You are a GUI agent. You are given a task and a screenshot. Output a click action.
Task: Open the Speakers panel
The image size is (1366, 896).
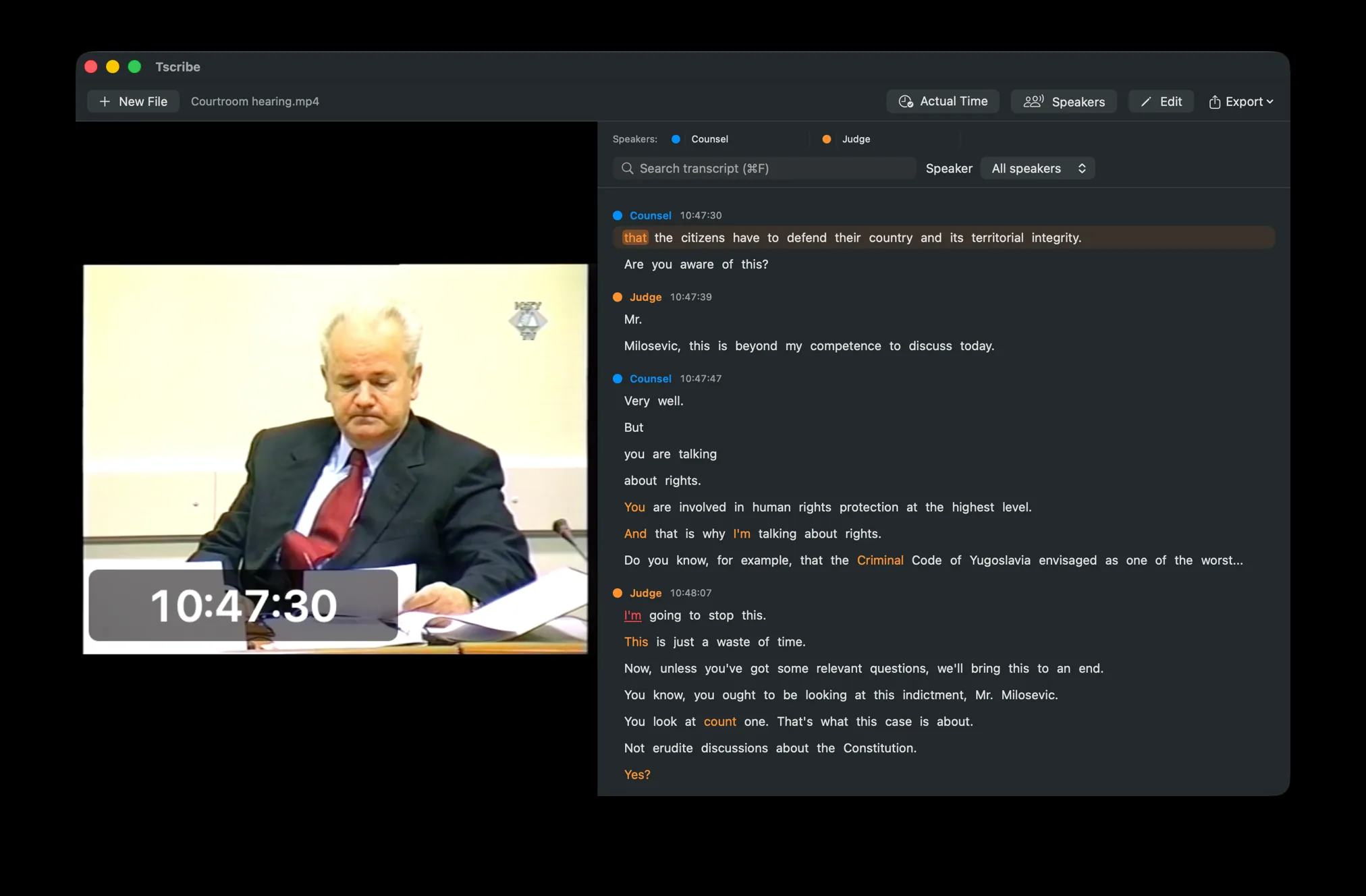click(1064, 101)
